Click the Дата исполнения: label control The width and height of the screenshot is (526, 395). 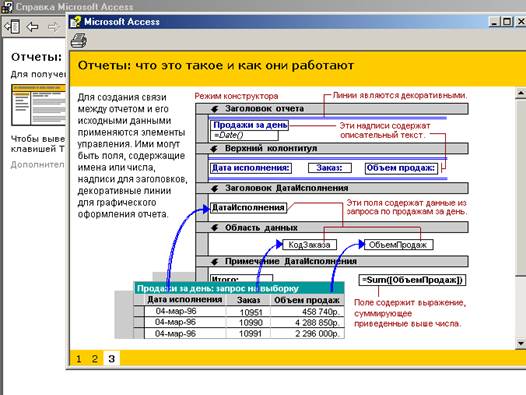[x=251, y=168]
